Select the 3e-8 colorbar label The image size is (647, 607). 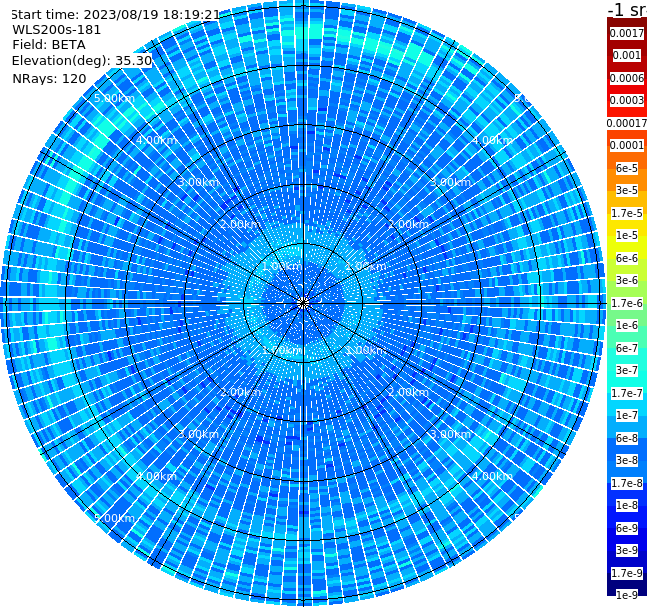627,460
